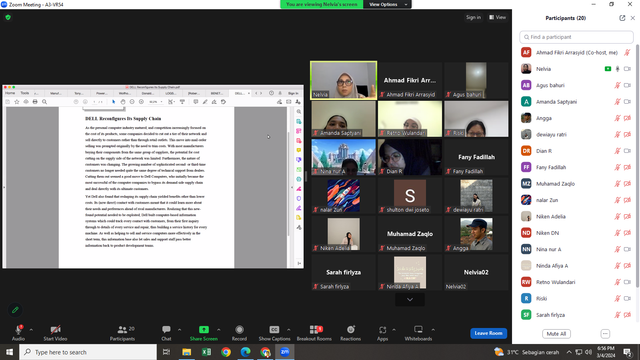Click the Find a participant search field
This screenshot has height=360, width=640.
576,37
